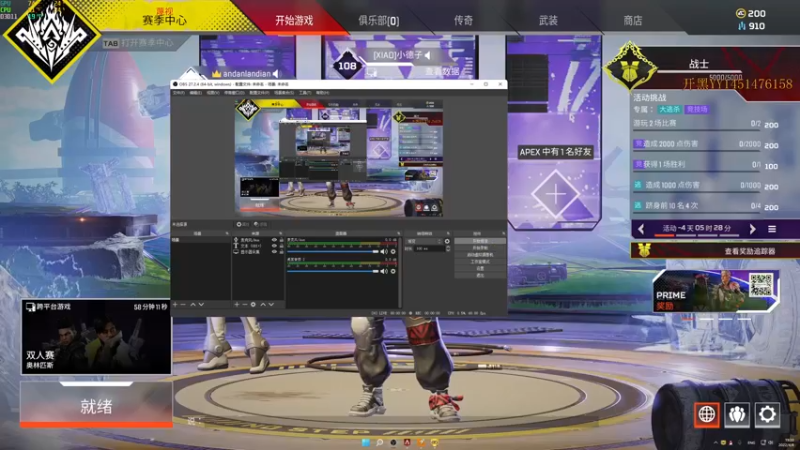Remove the selected OBS source
The image size is (800, 450).
coord(245,305)
